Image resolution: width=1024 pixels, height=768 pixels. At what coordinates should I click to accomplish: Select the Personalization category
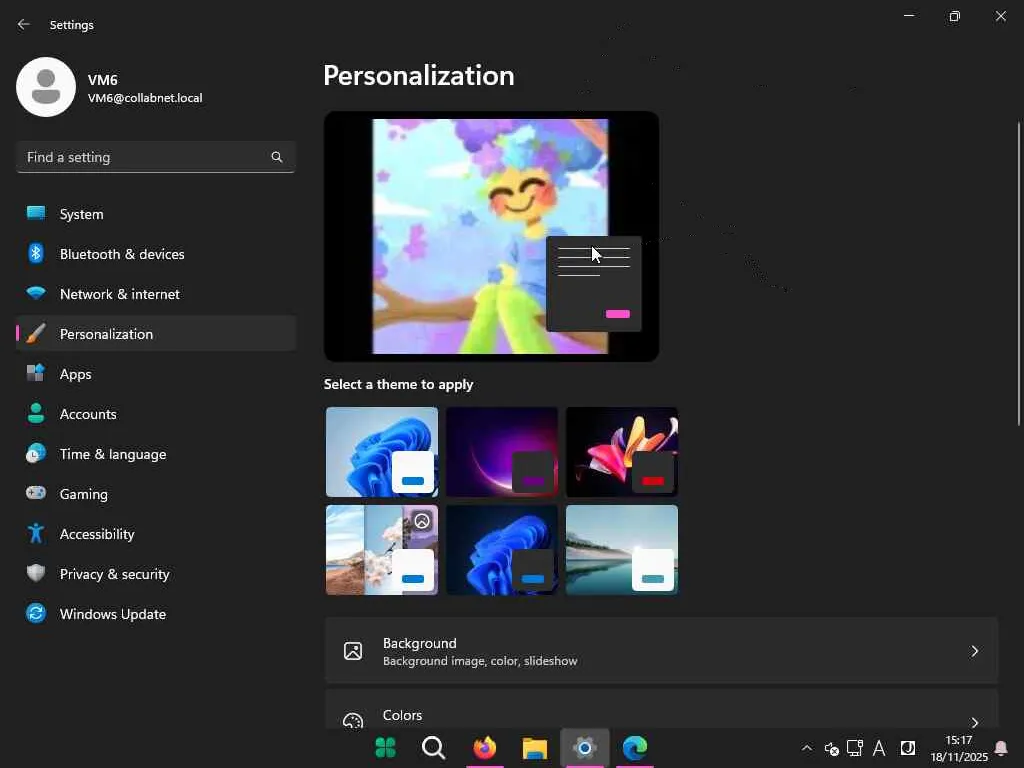tap(156, 334)
